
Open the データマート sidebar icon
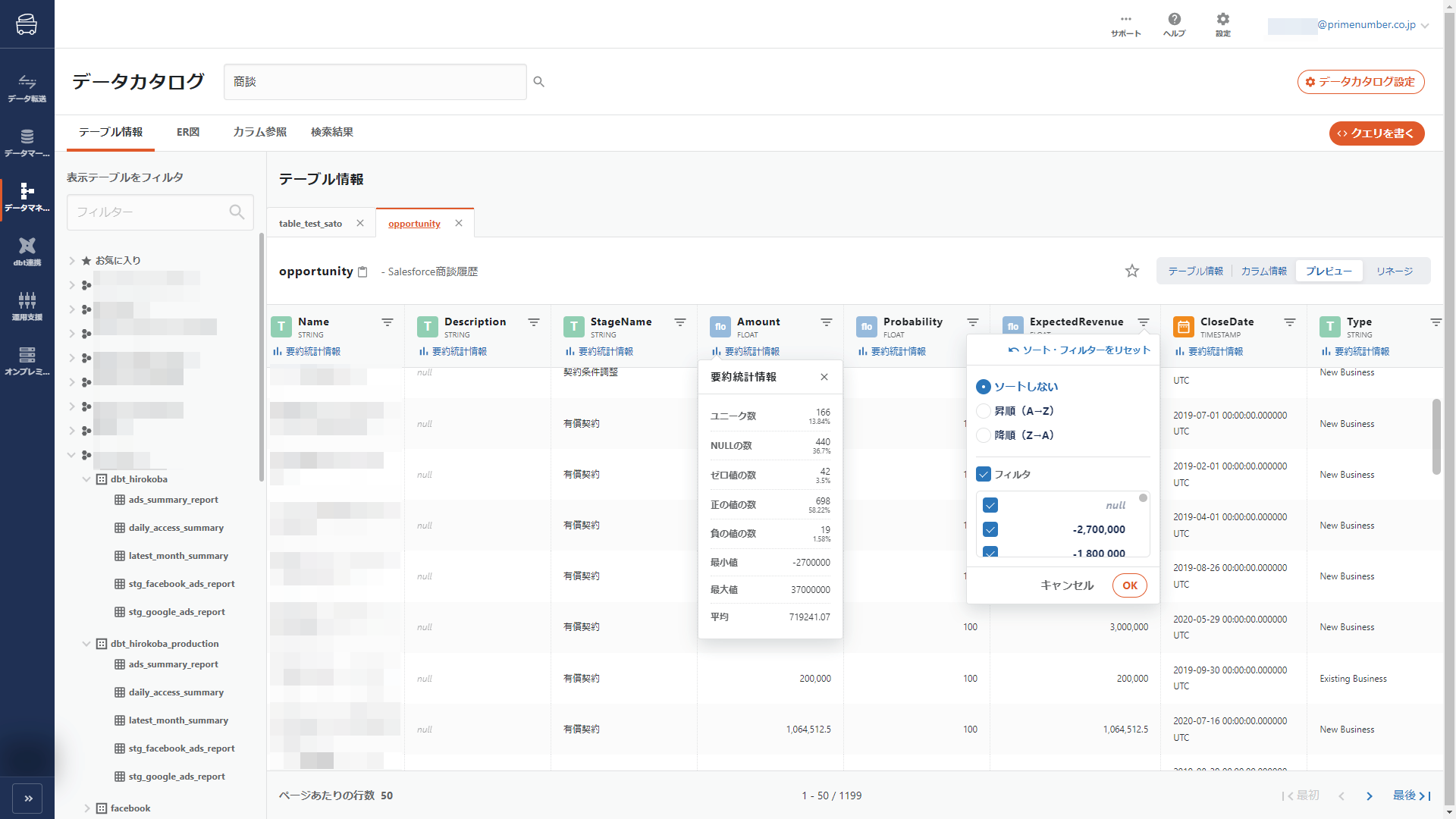click(27, 143)
